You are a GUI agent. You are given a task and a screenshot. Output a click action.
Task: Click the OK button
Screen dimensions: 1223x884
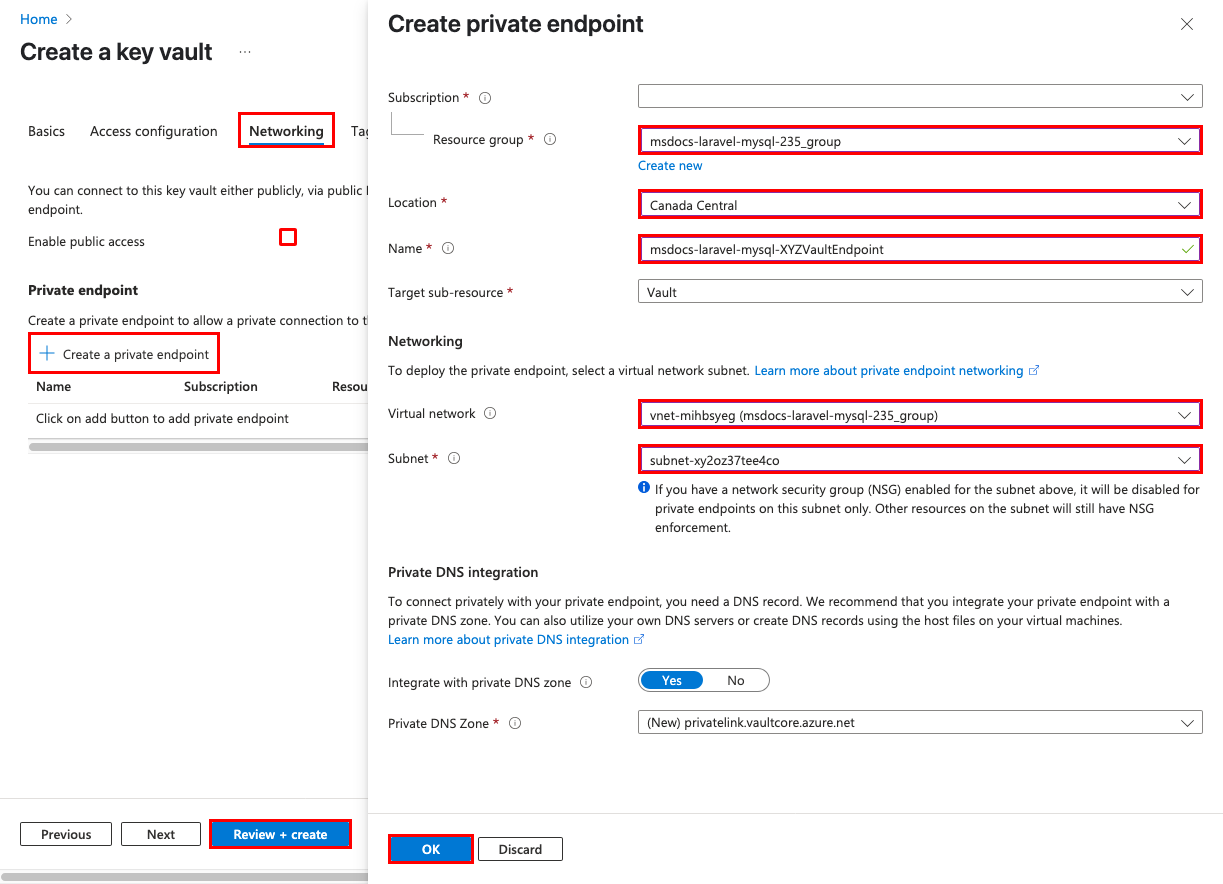coord(430,849)
